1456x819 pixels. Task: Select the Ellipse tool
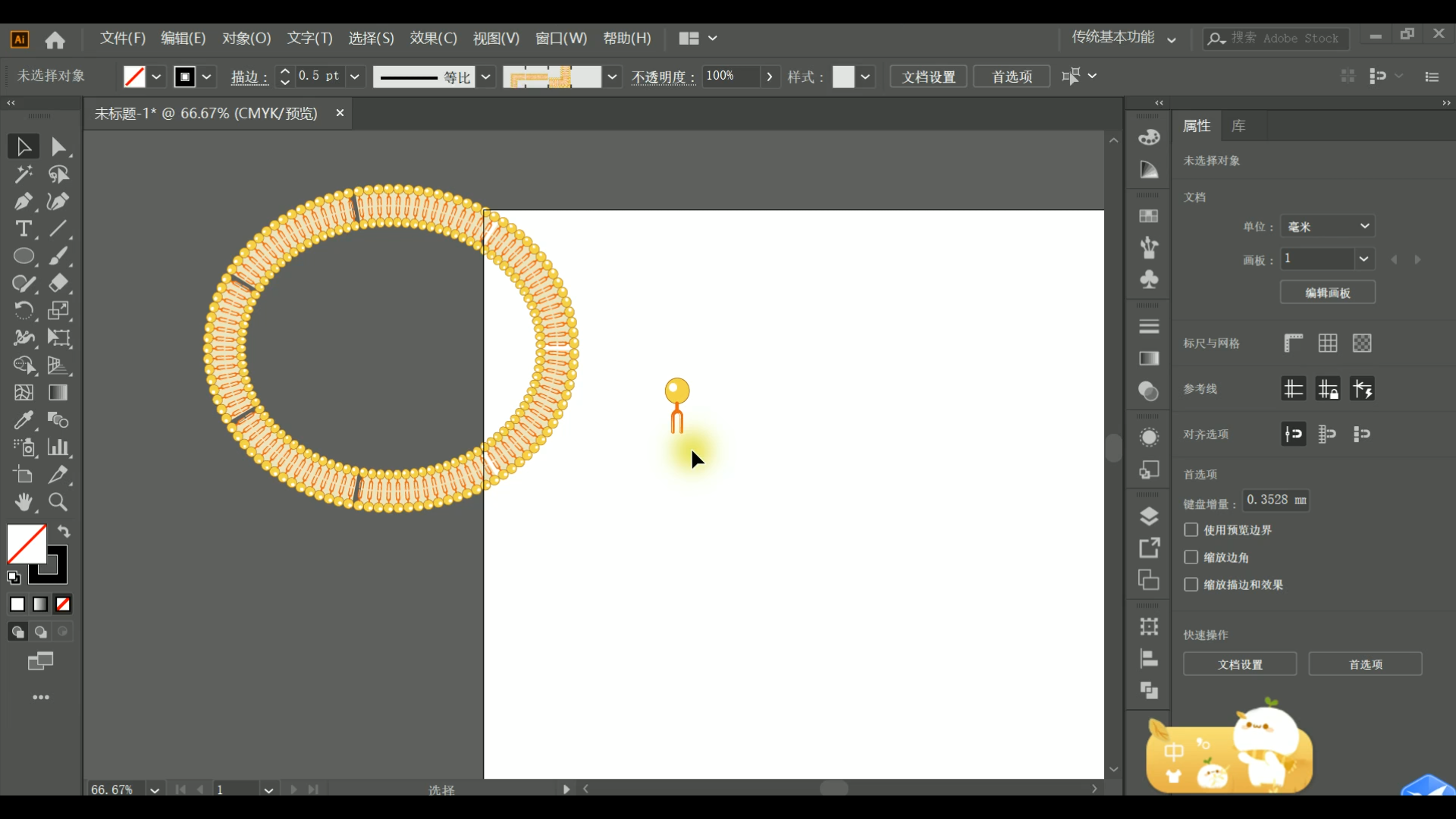click(x=24, y=256)
